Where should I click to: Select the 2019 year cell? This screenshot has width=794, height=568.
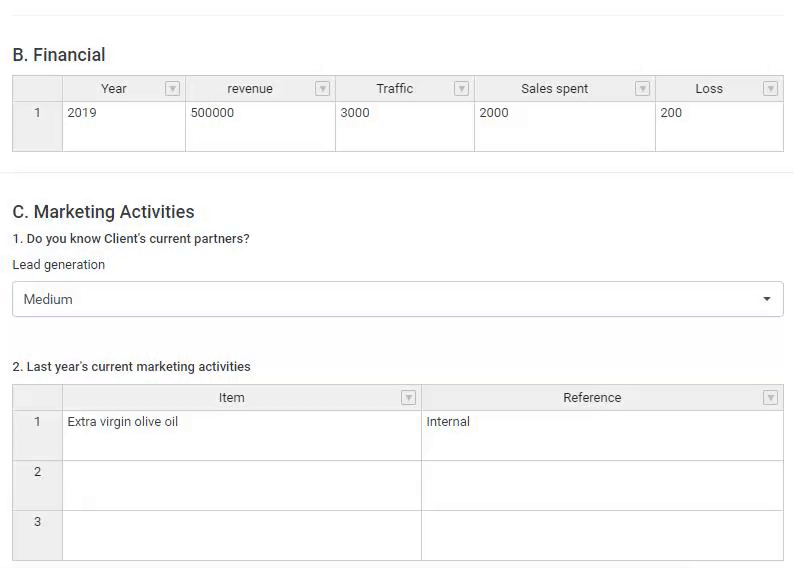[124, 127]
